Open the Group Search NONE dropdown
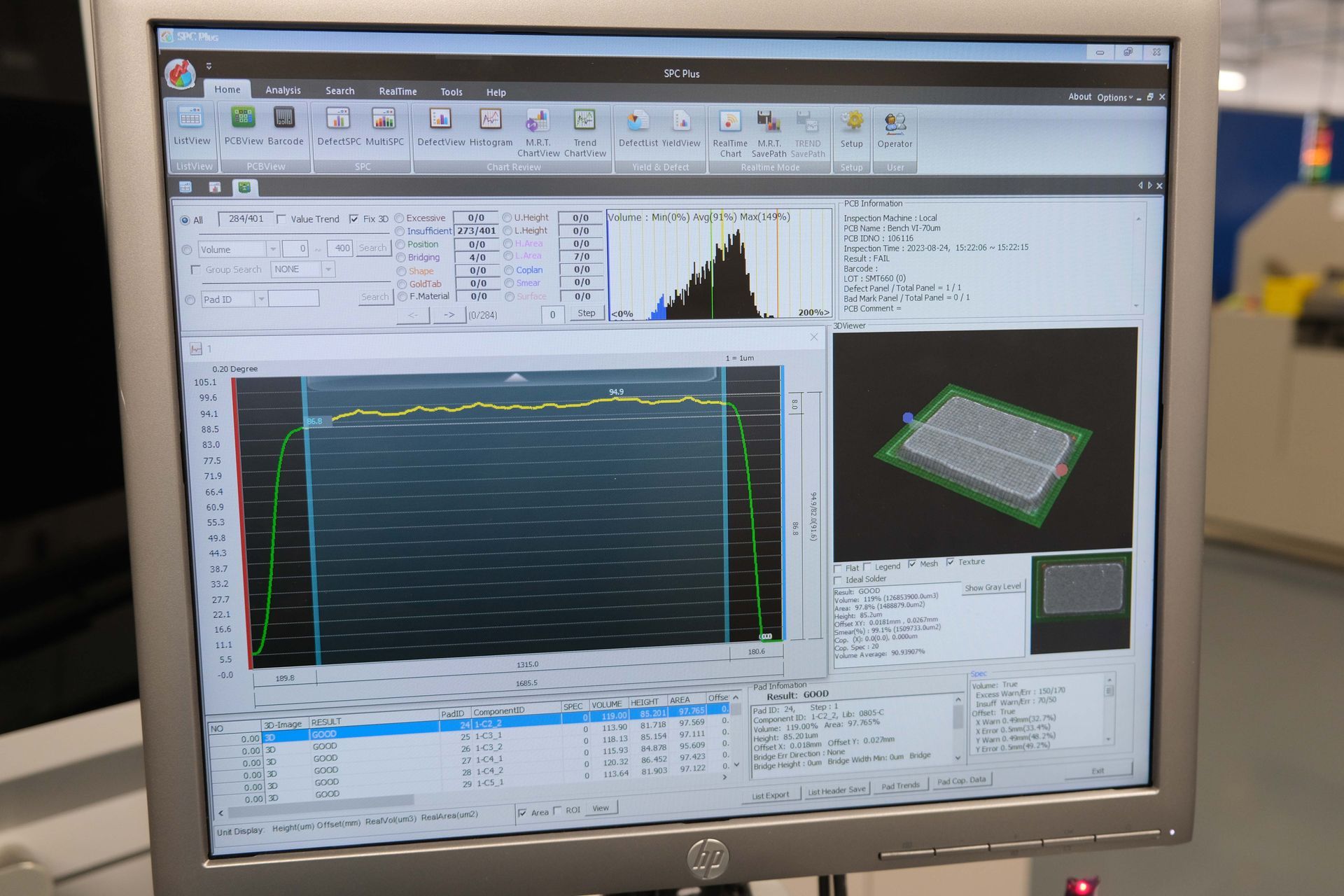Viewport: 1344px width, 896px height. point(329,269)
